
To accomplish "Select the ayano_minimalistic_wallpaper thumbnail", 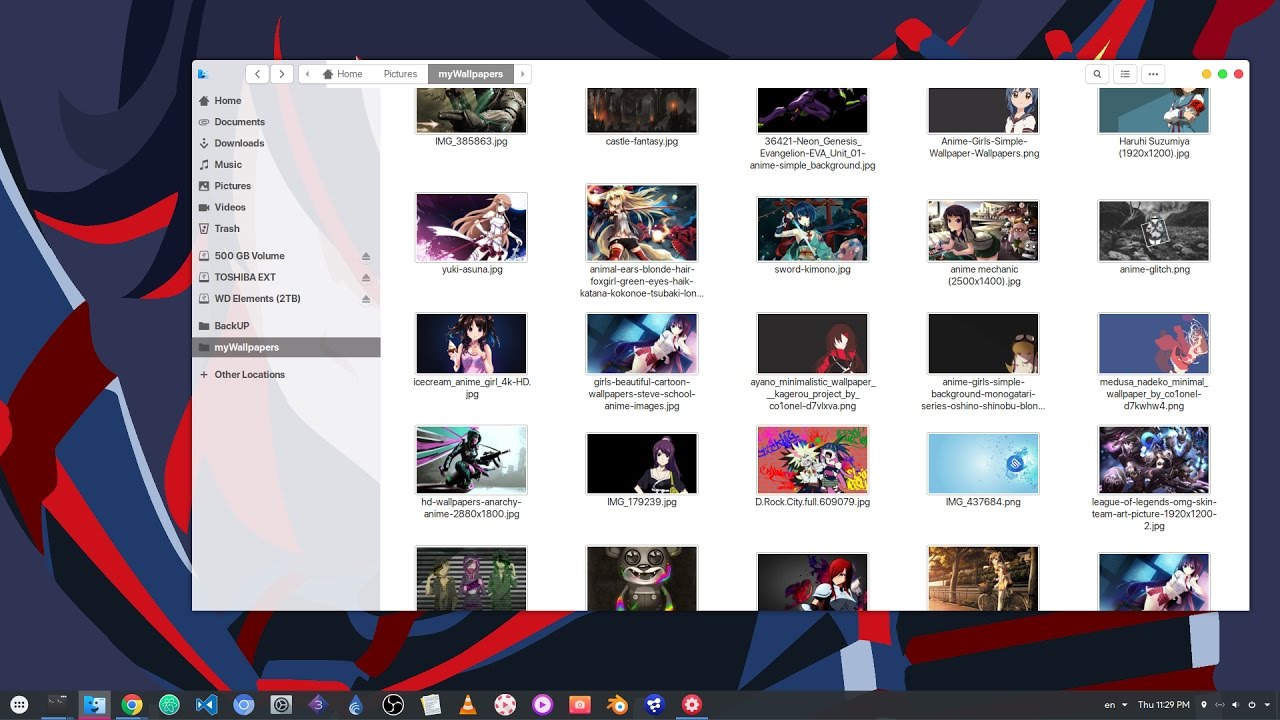I will 812,343.
